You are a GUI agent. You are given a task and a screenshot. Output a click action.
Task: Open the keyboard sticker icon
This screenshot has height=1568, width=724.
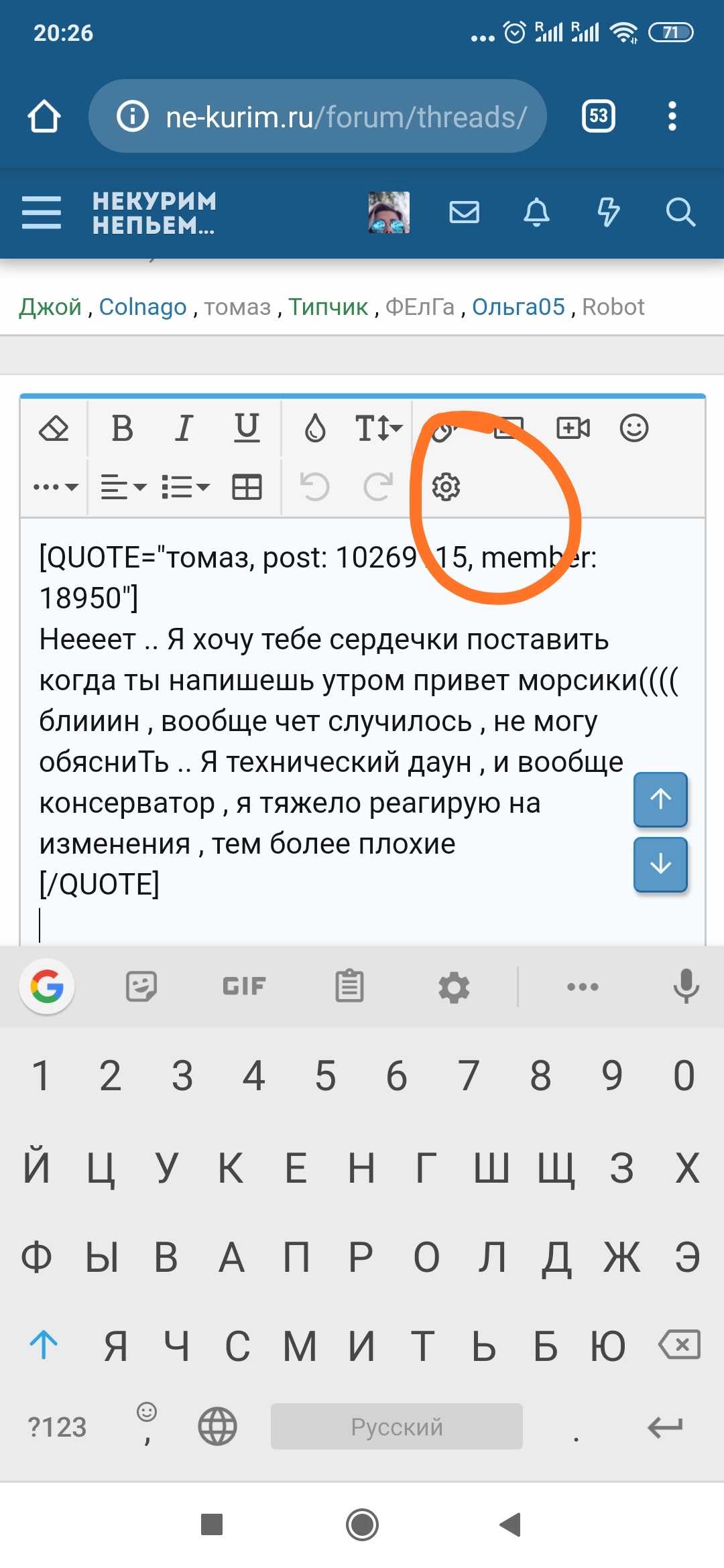click(141, 986)
